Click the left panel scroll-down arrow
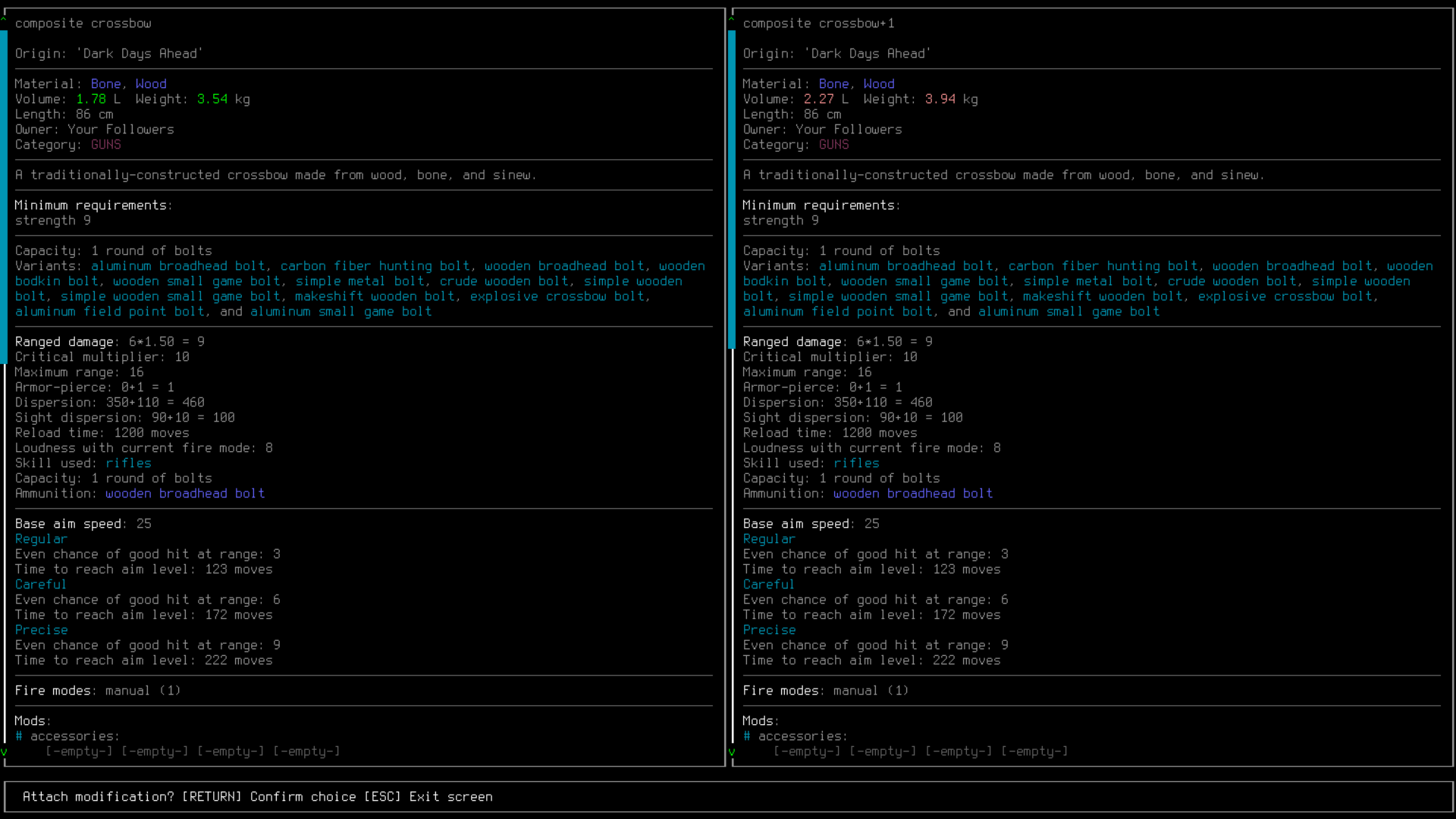 [4, 752]
